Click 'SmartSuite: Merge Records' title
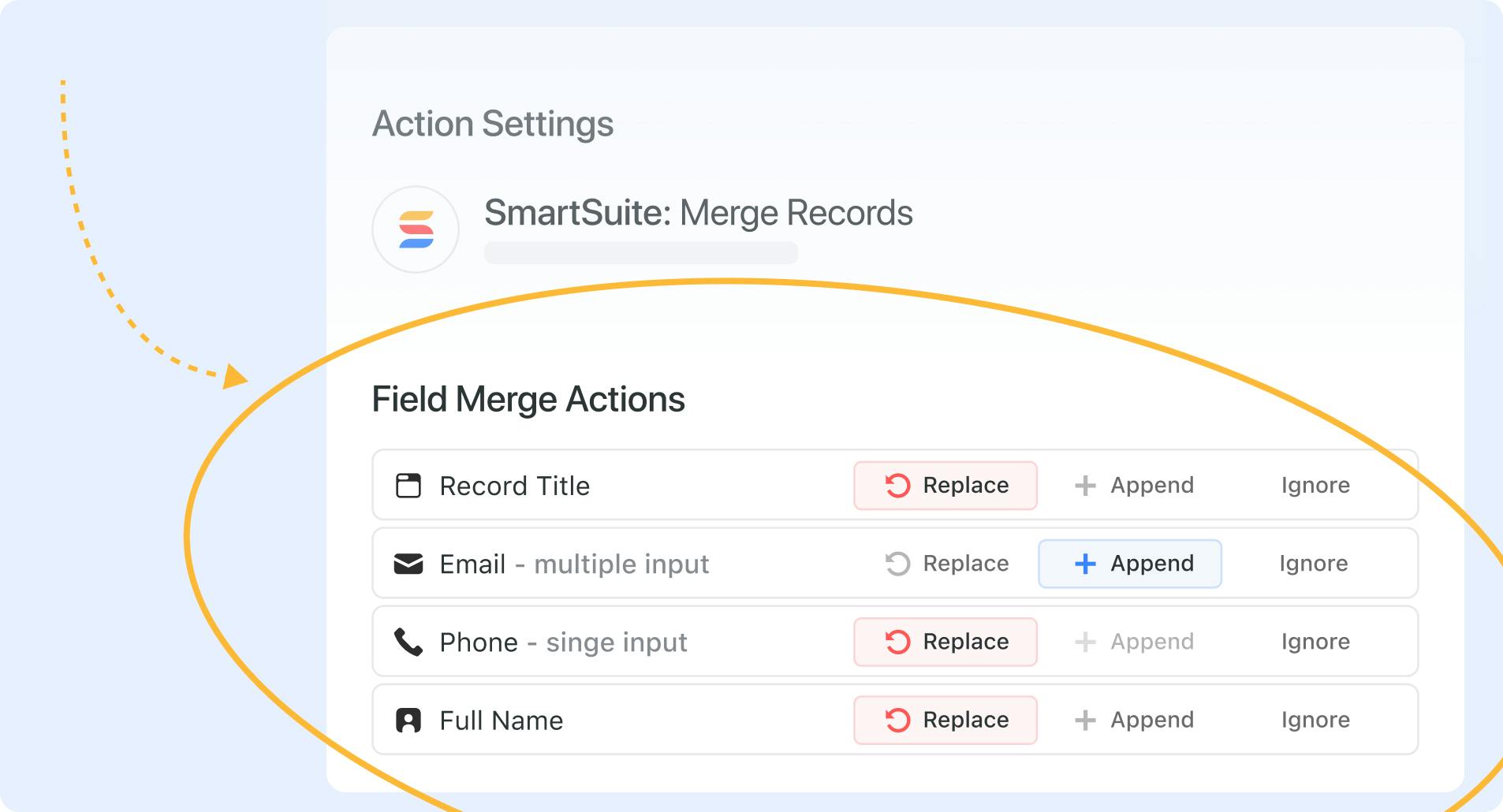The width and height of the screenshot is (1503, 812). (699, 213)
